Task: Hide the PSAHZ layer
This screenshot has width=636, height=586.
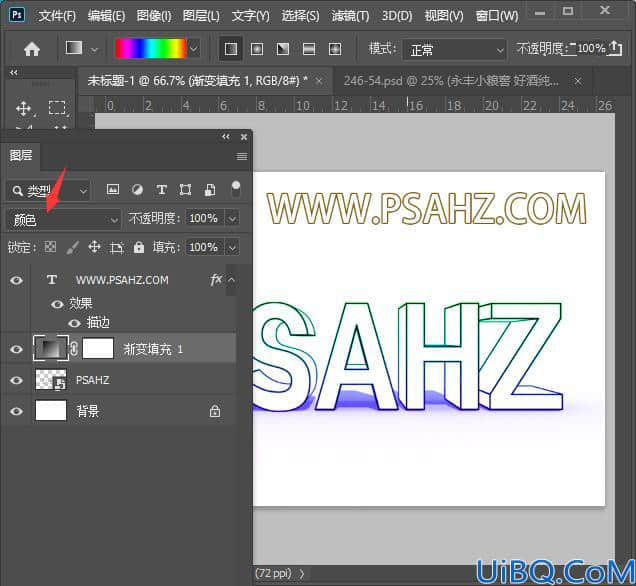Action: click(x=16, y=380)
